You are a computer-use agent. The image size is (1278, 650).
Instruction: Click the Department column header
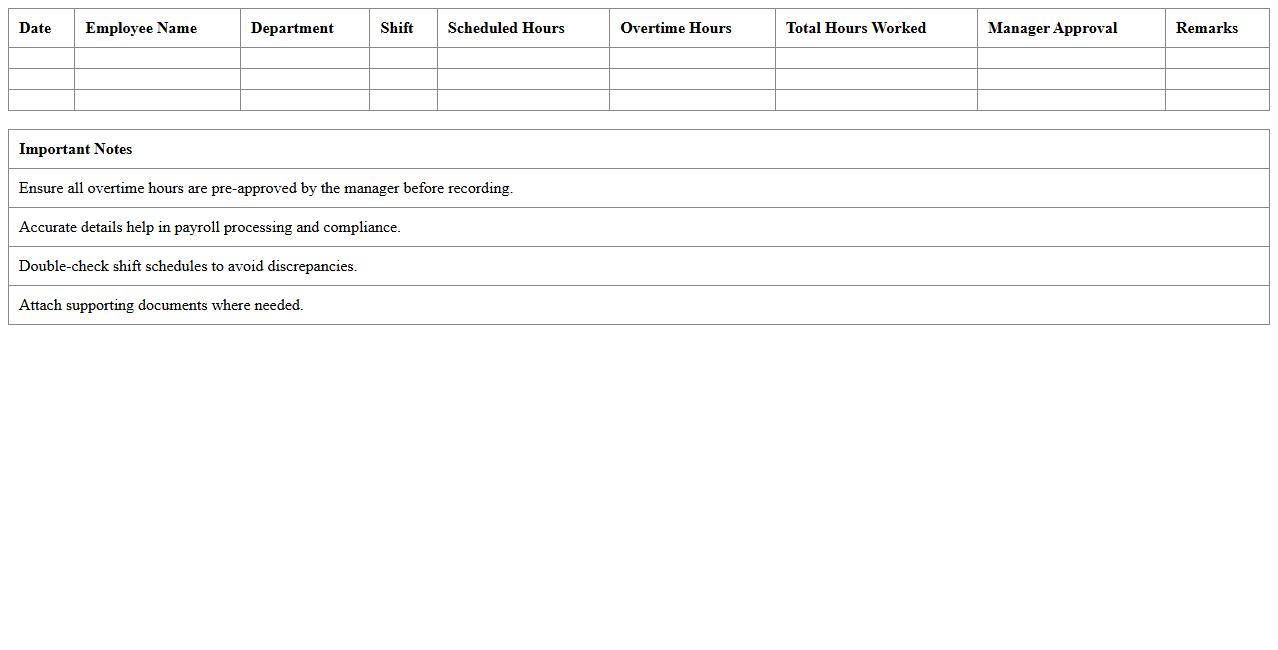tap(292, 28)
